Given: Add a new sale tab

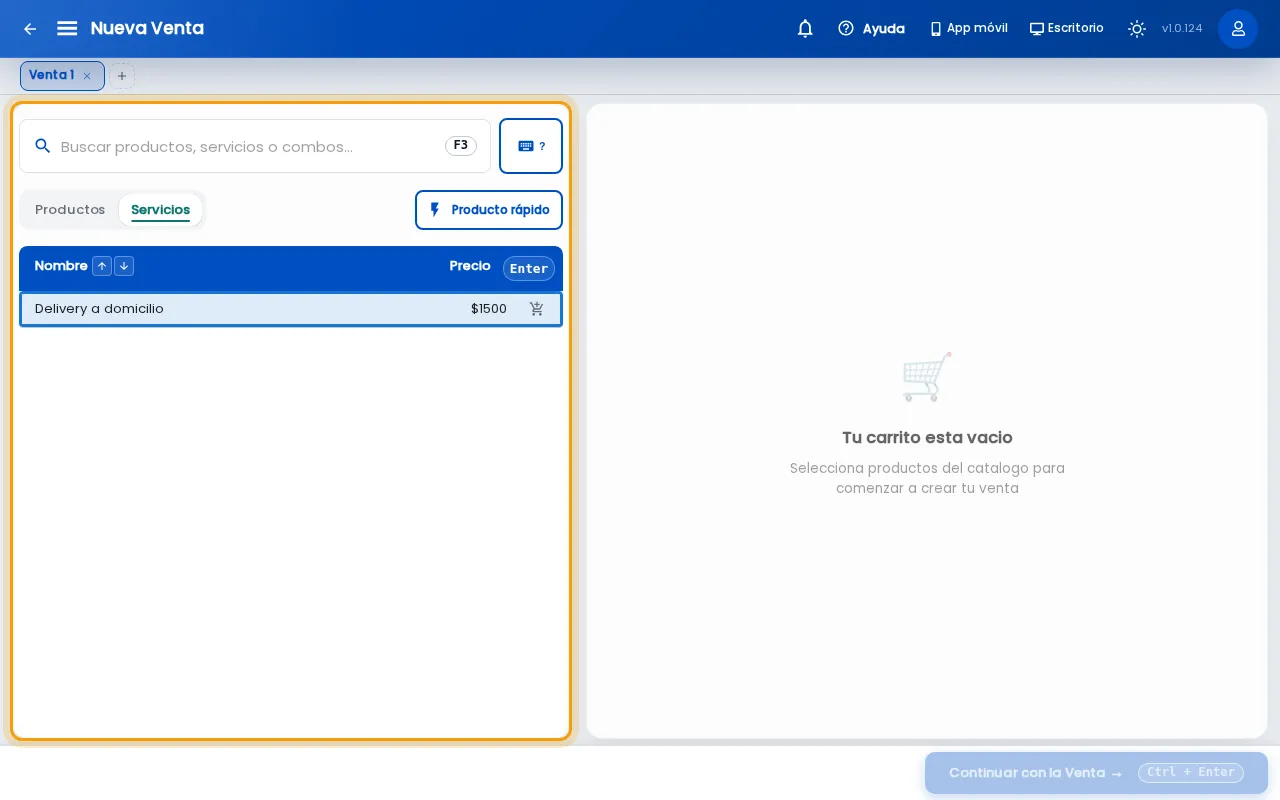Looking at the screenshot, I should tap(122, 76).
